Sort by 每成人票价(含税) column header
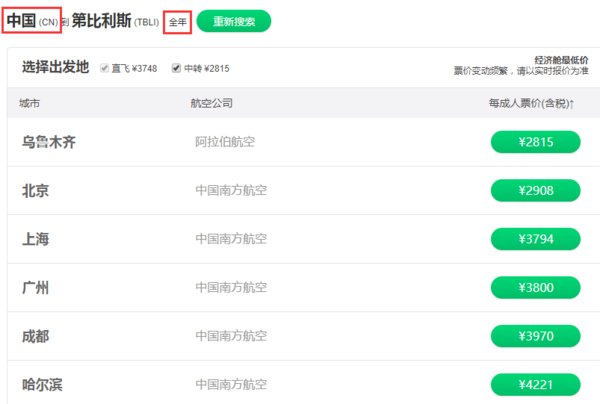 (x=531, y=104)
